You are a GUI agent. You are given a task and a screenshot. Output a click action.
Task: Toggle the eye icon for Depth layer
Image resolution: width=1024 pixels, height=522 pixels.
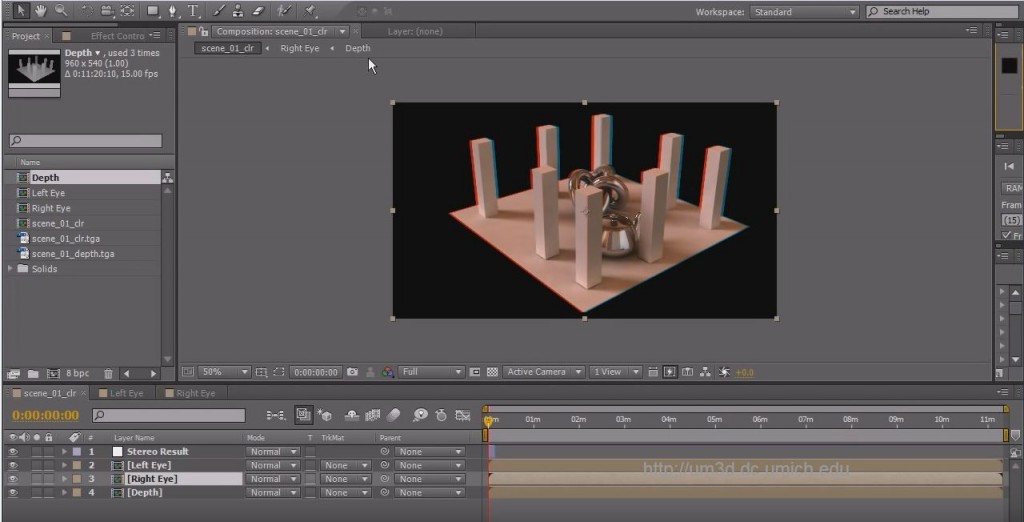[13, 493]
